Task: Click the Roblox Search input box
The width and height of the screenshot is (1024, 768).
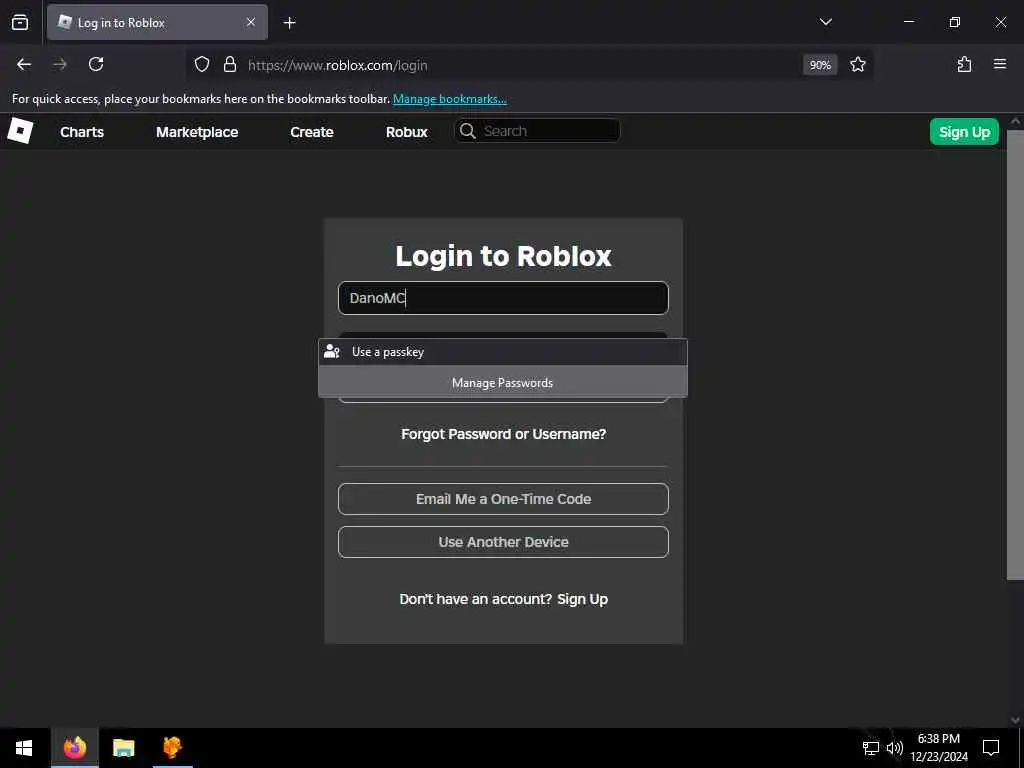Action: (x=537, y=131)
